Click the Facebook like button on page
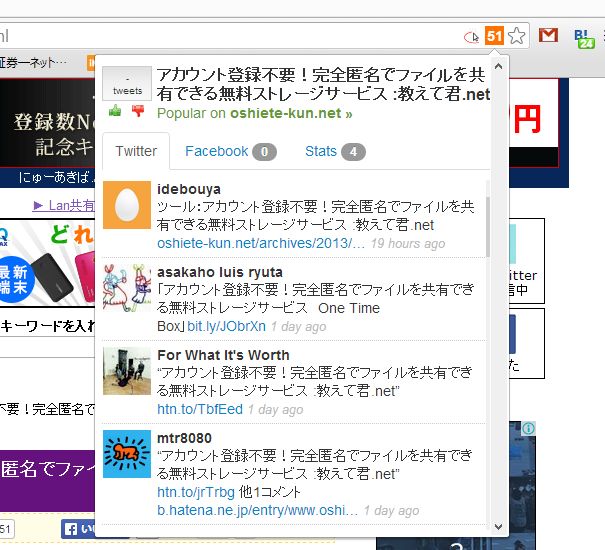Screen dimensions: 605x550 (78, 529)
